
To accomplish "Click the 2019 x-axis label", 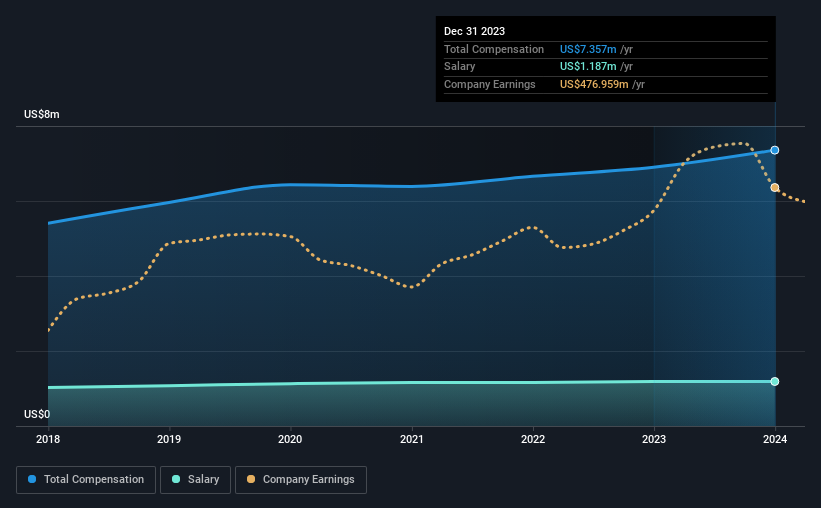I will pyautogui.click(x=169, y=439).
